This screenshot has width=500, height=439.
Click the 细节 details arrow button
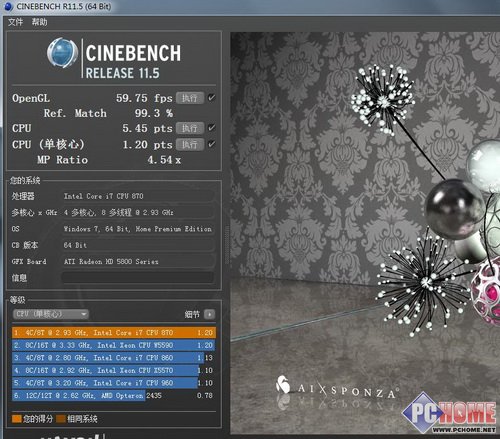coord(209,314)
